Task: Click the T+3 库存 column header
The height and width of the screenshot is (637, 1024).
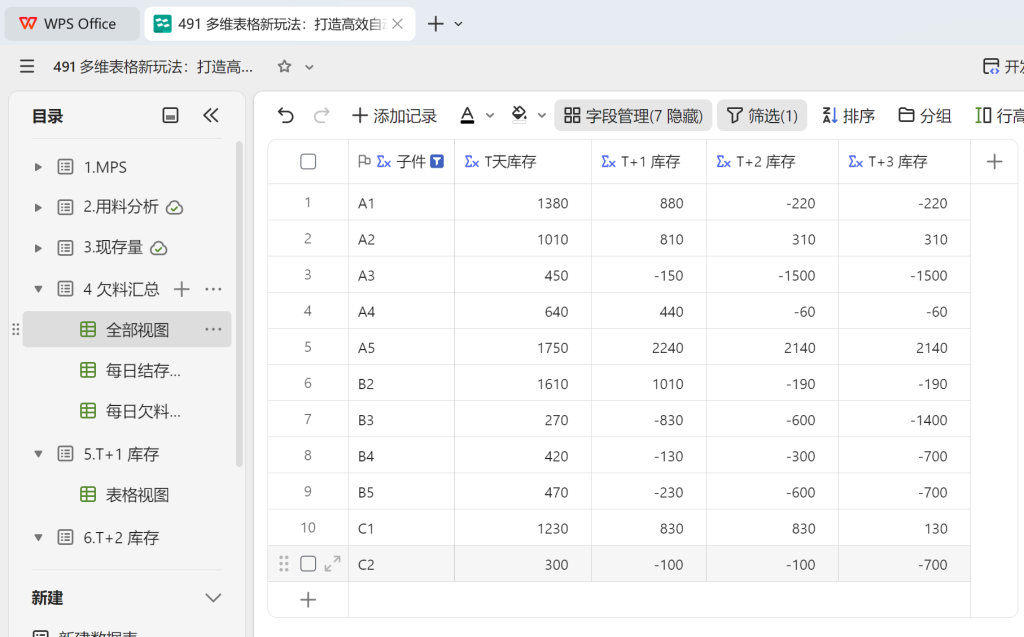Action: point(904,161)
